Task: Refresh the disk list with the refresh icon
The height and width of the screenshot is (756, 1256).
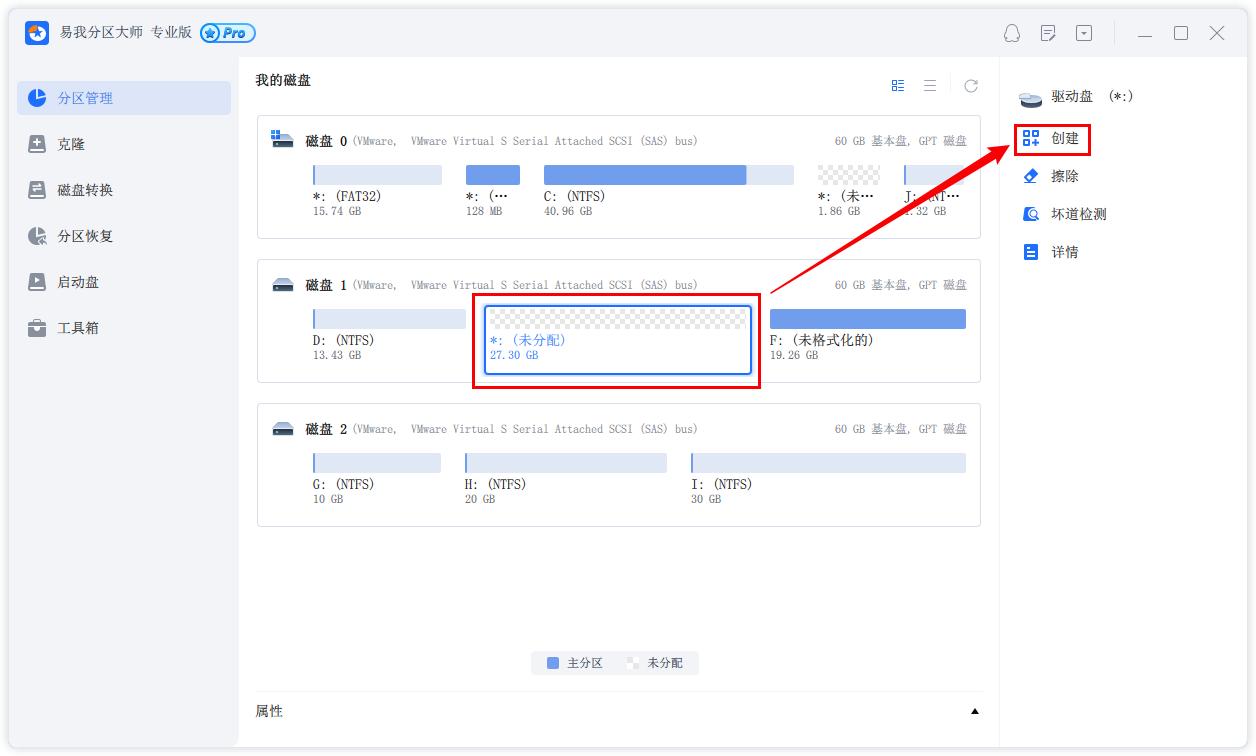Action: (969, 85)
